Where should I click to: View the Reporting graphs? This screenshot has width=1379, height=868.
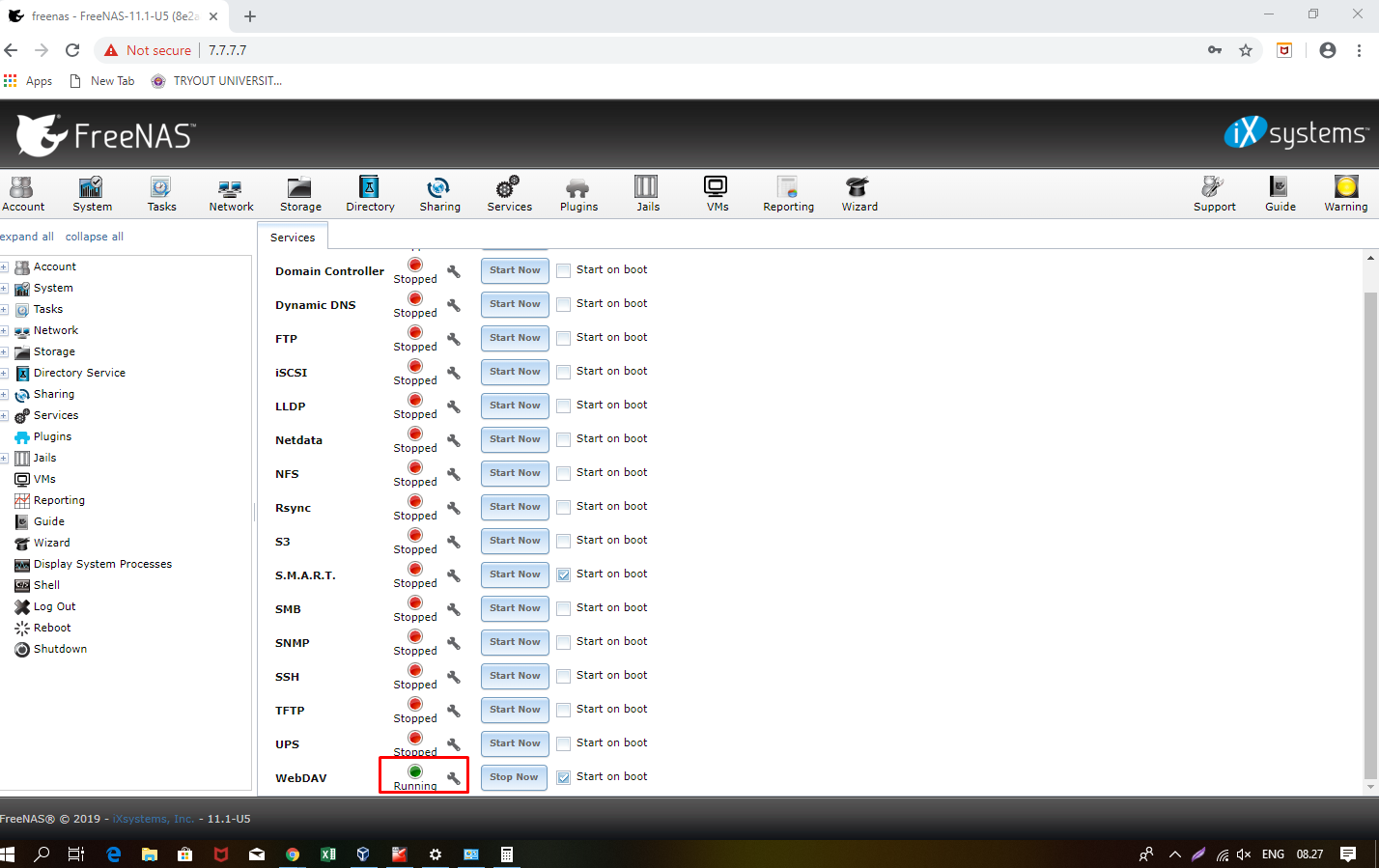pos(788,193)
